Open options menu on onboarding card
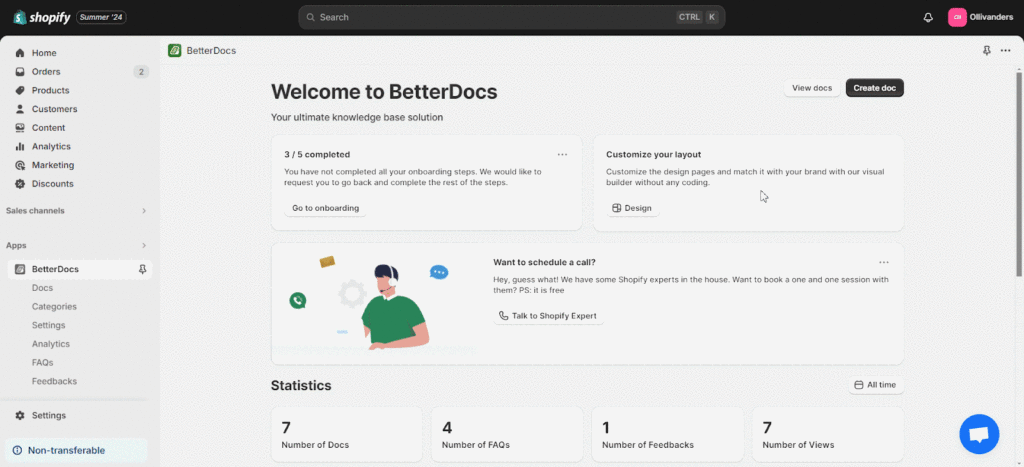This screenshot has height=467, width=1024. [562, 154]
